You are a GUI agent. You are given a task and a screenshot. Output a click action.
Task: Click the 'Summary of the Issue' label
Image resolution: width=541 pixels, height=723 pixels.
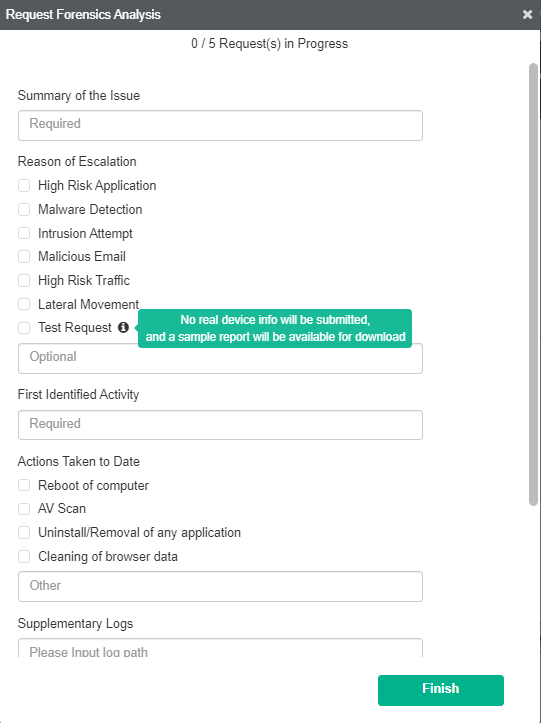click(78, 95)
